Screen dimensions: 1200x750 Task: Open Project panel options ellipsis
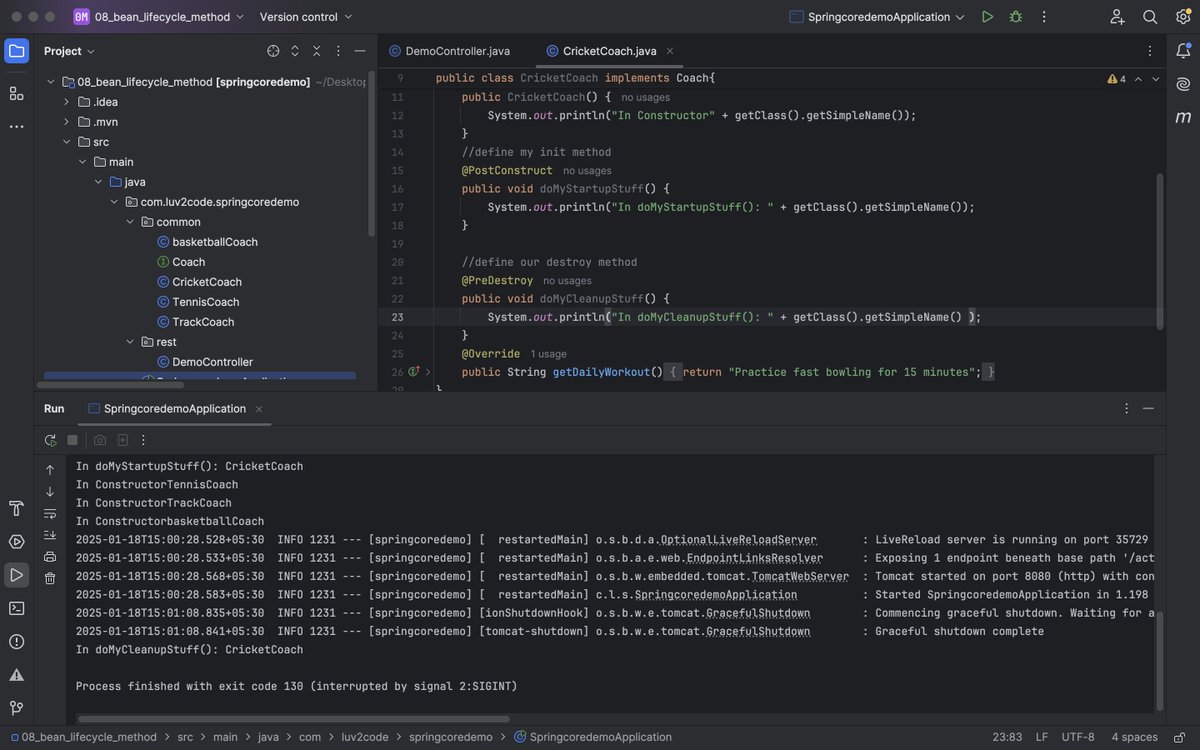pos(338,51)
